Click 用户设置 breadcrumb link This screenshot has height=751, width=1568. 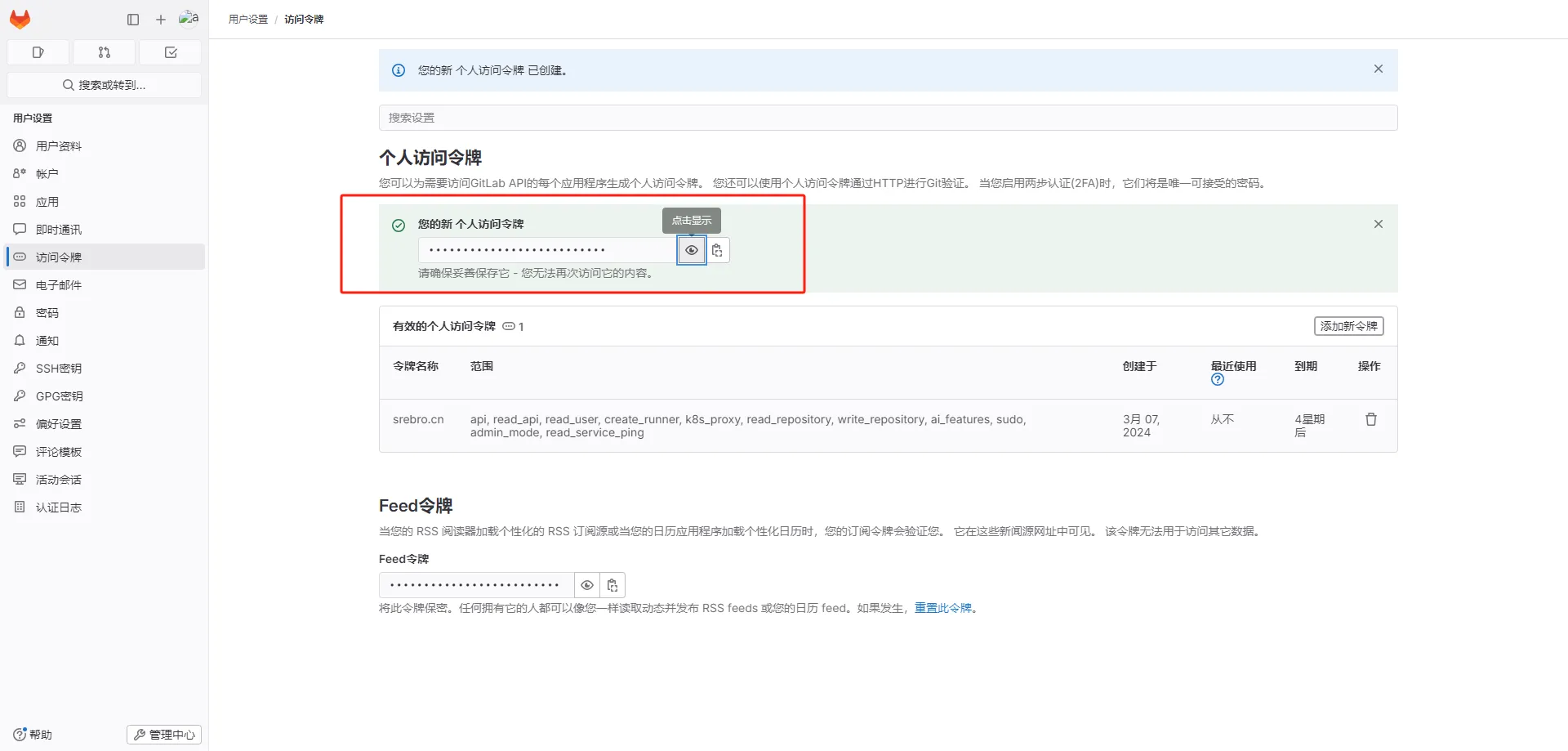click(x=248, y=20)
